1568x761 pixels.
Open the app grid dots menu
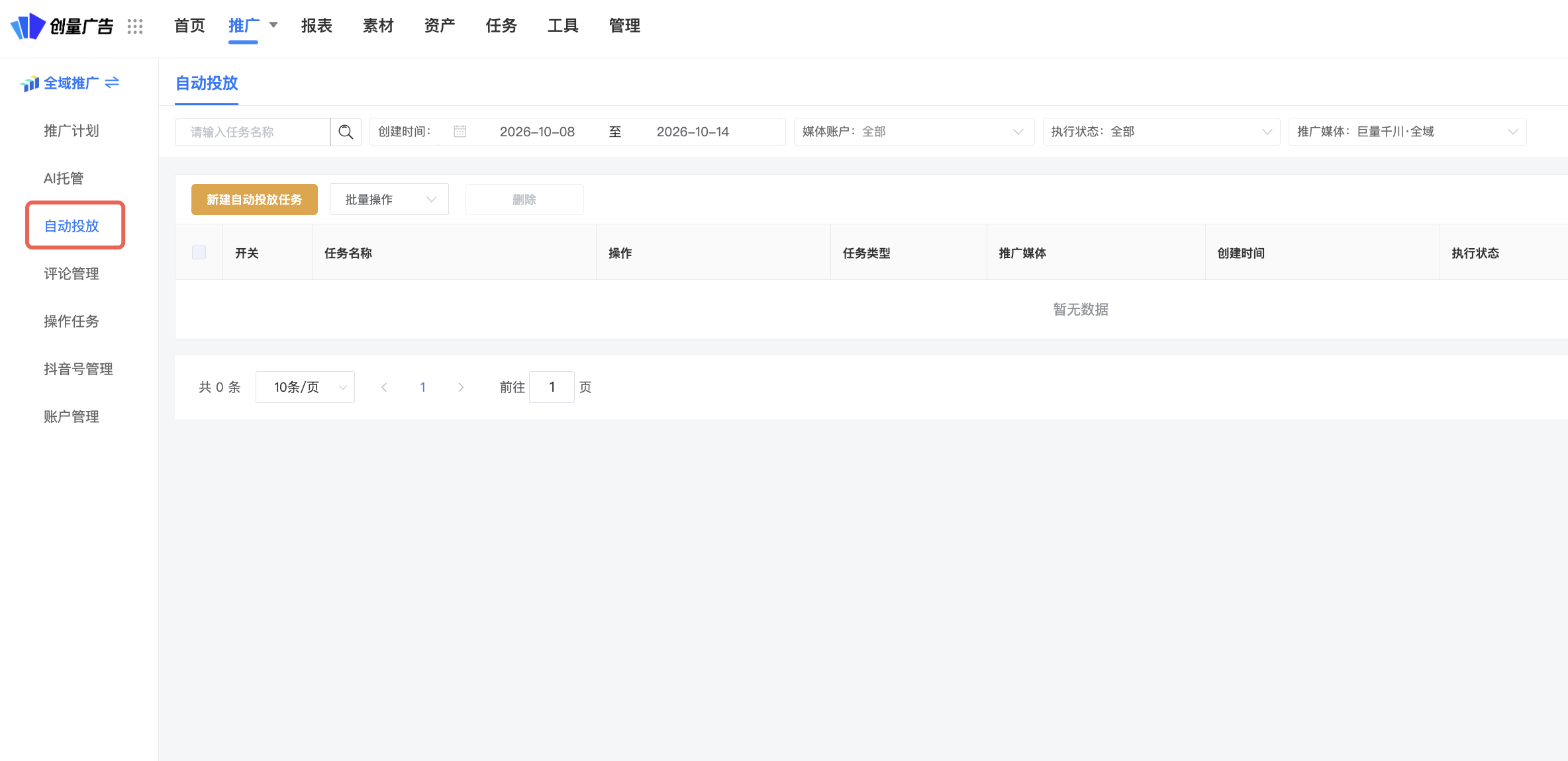coord(135,26)
